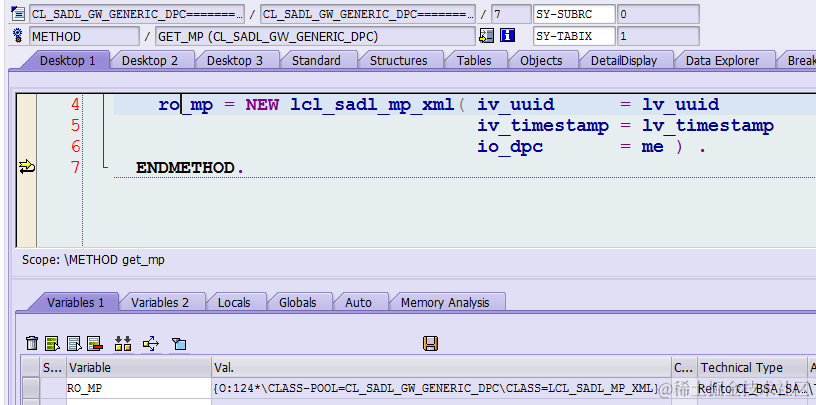The height and width of the screenshot is (405, 816).
Task: Open the Desktop 3 tab
Action: (235, 60)
